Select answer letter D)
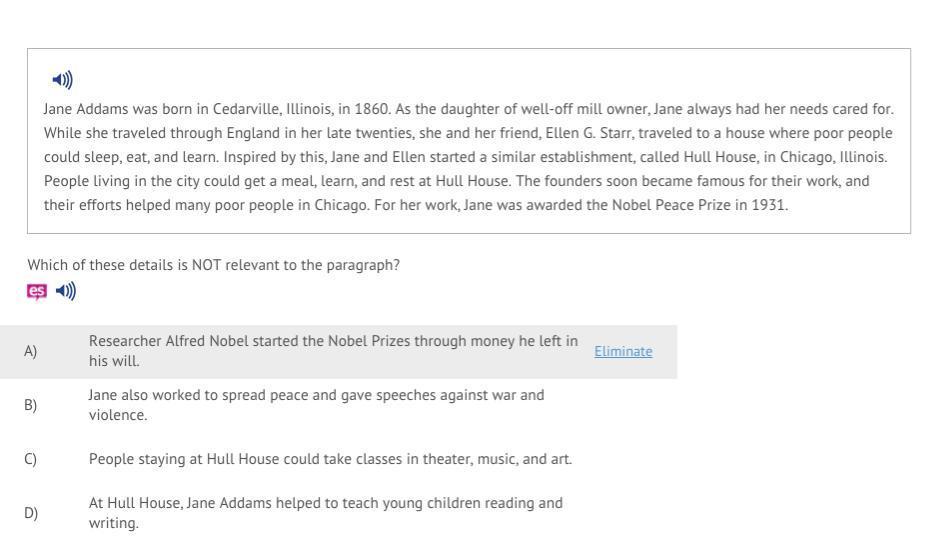Image resolution: width=929 pixels, height=550 pixels. click(31, 513)
